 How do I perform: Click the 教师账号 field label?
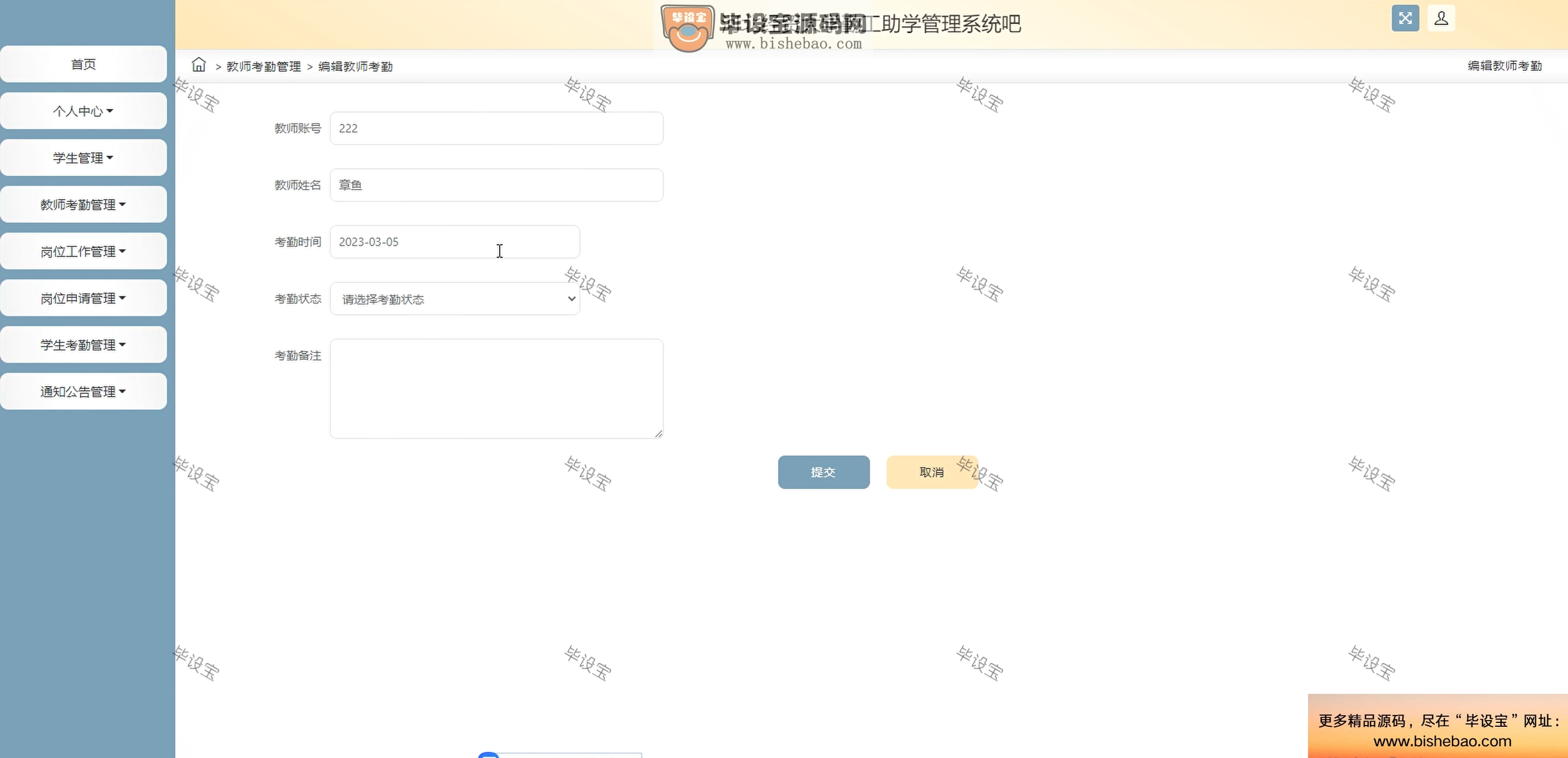(298, 128)
